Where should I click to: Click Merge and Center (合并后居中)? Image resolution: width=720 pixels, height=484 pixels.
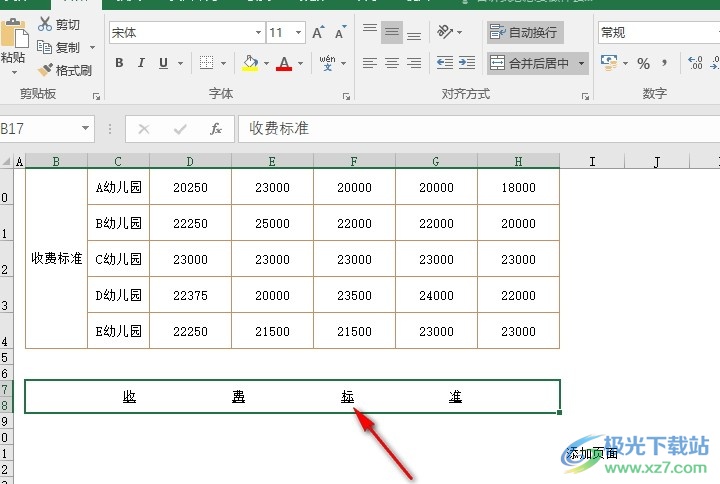tap(530, 63)
